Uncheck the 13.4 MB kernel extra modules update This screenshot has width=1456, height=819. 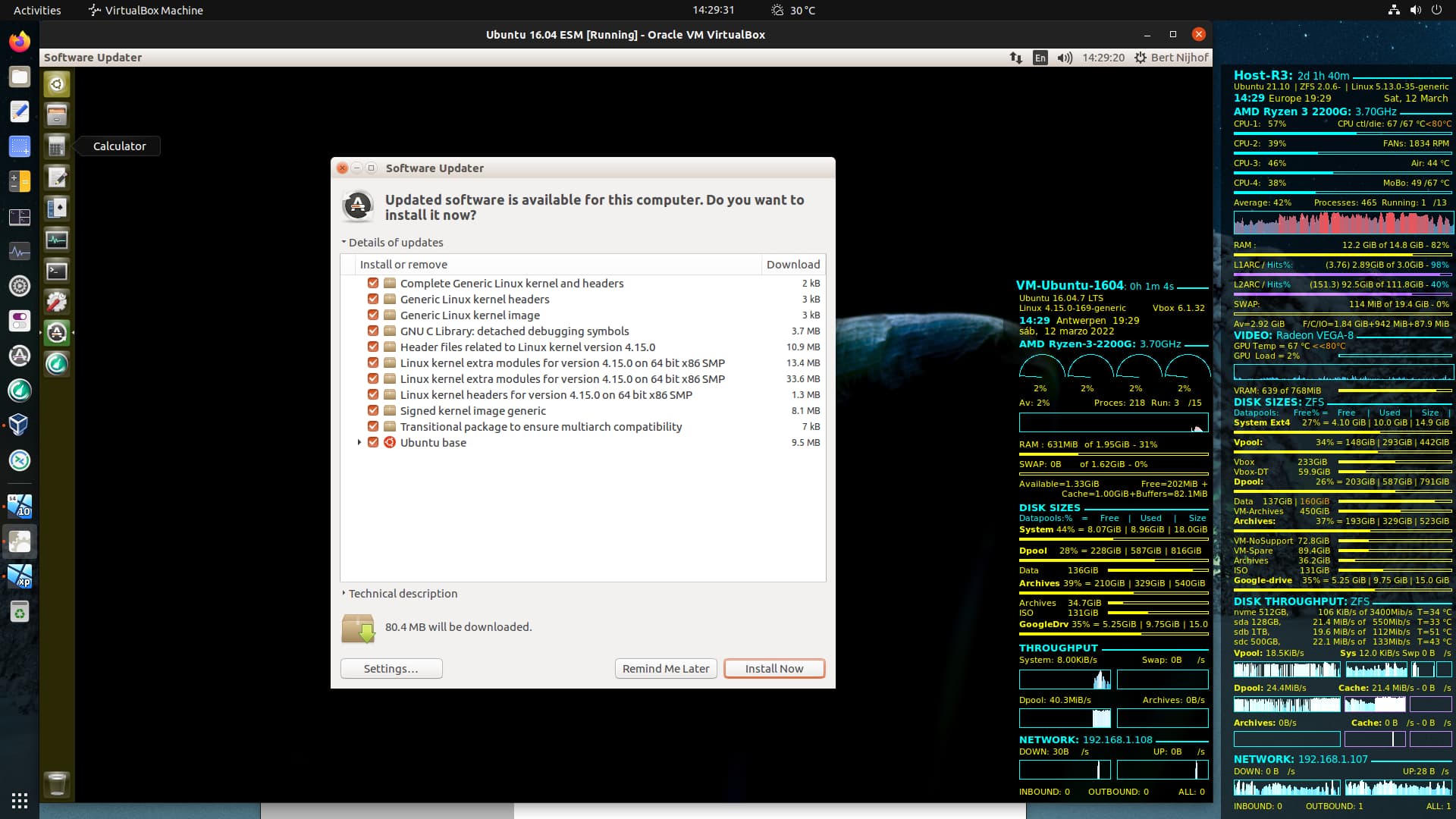coord(372,362)
